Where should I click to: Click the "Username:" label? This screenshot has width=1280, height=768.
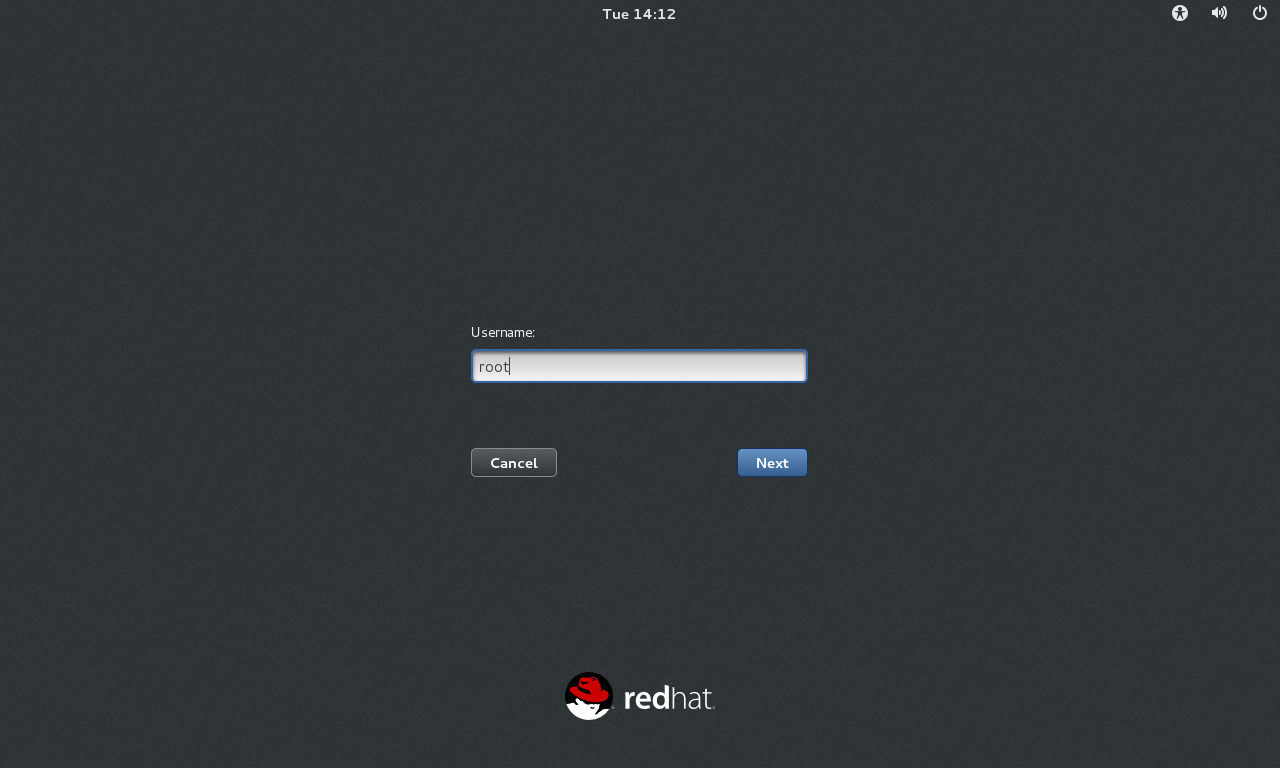(x=503, y=332)
